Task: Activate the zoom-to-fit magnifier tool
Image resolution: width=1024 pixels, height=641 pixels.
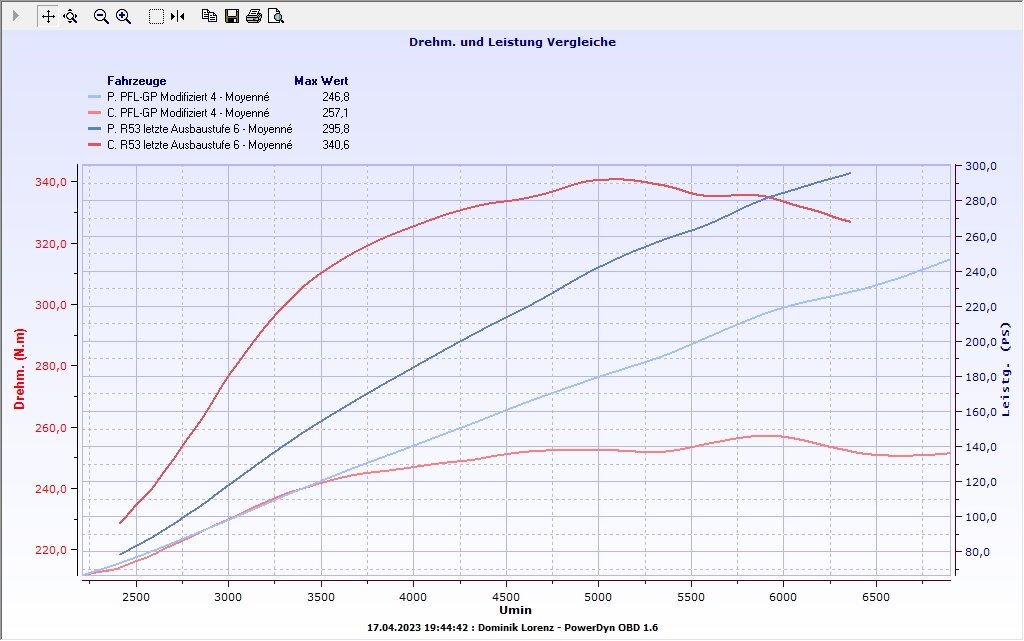Action: [70, 16]
